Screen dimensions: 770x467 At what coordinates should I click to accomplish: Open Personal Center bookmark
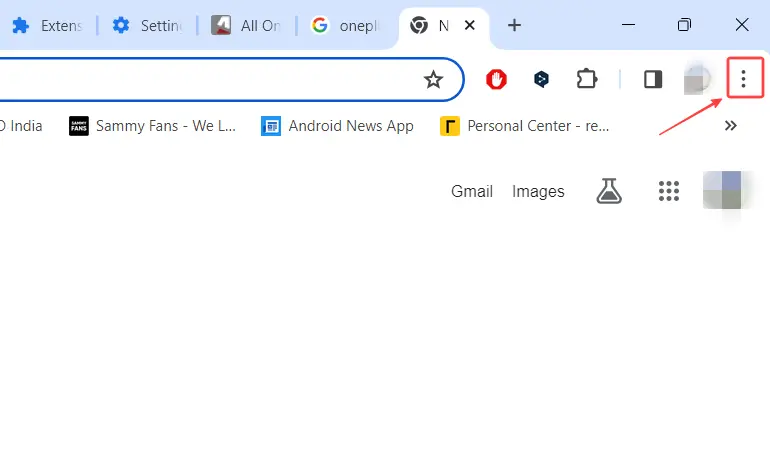pos(525,126)
